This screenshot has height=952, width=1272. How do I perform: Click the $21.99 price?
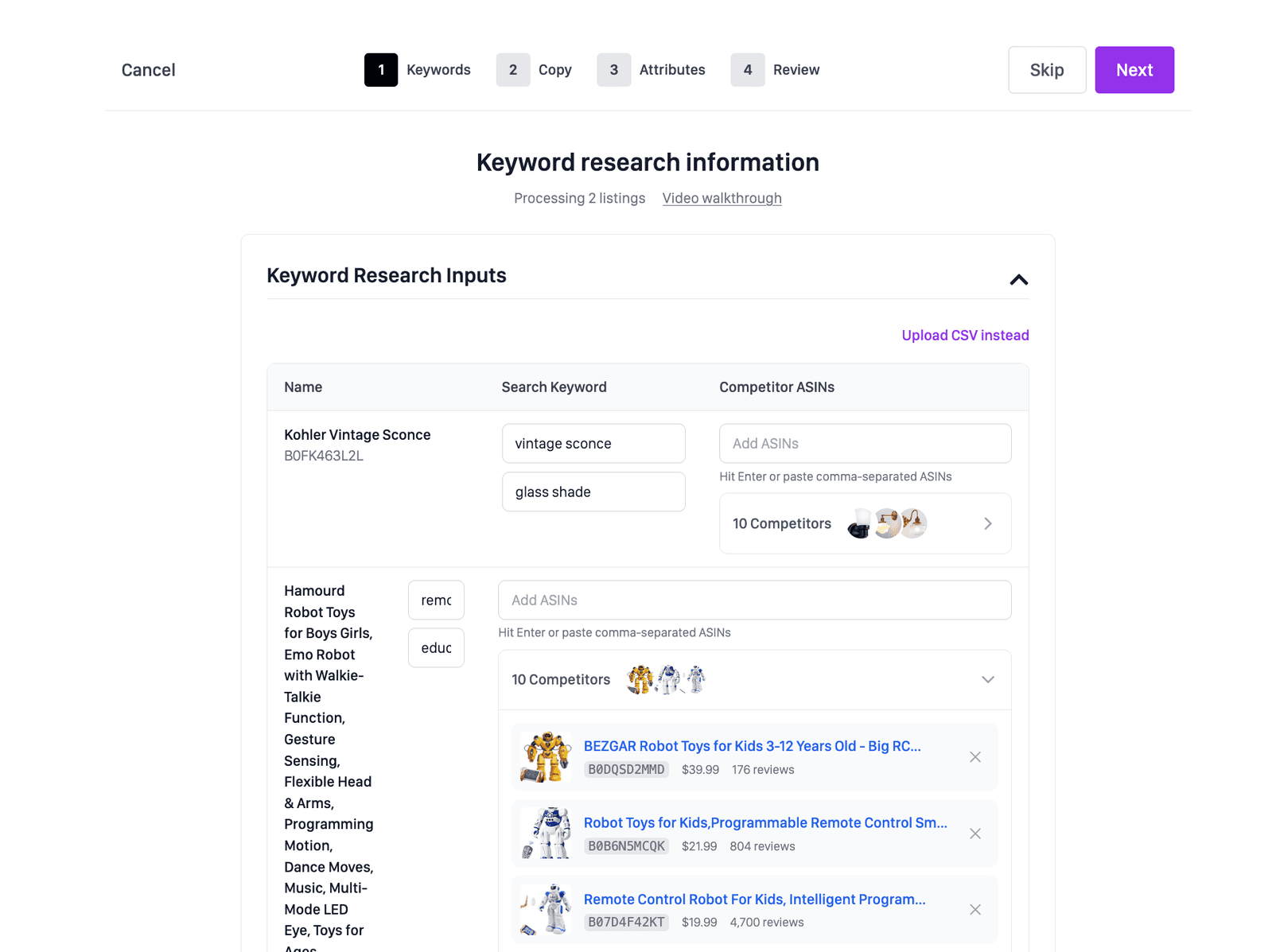click(699, 846)
